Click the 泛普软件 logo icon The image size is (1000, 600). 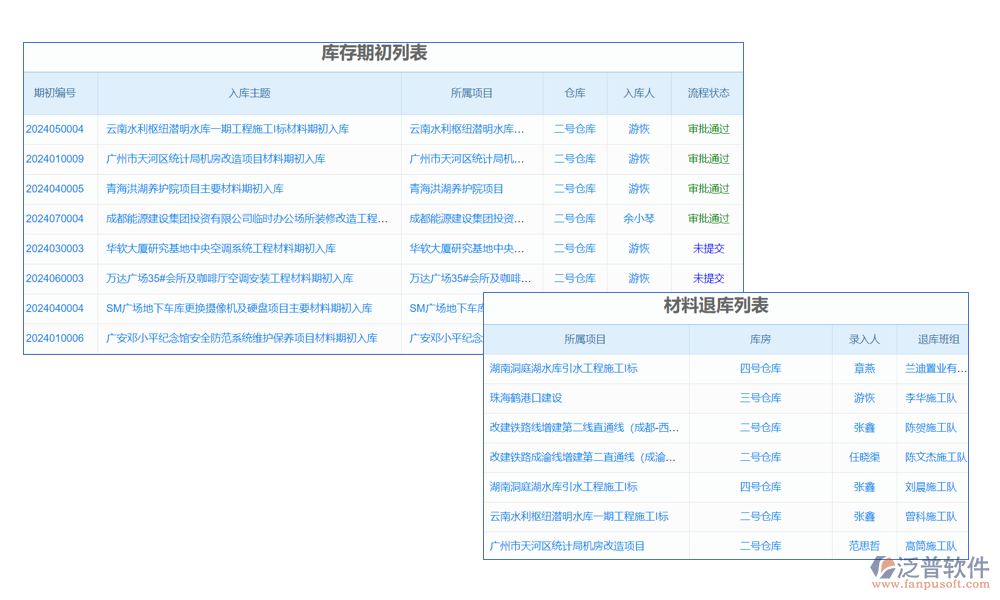click(x=884, y=568)
